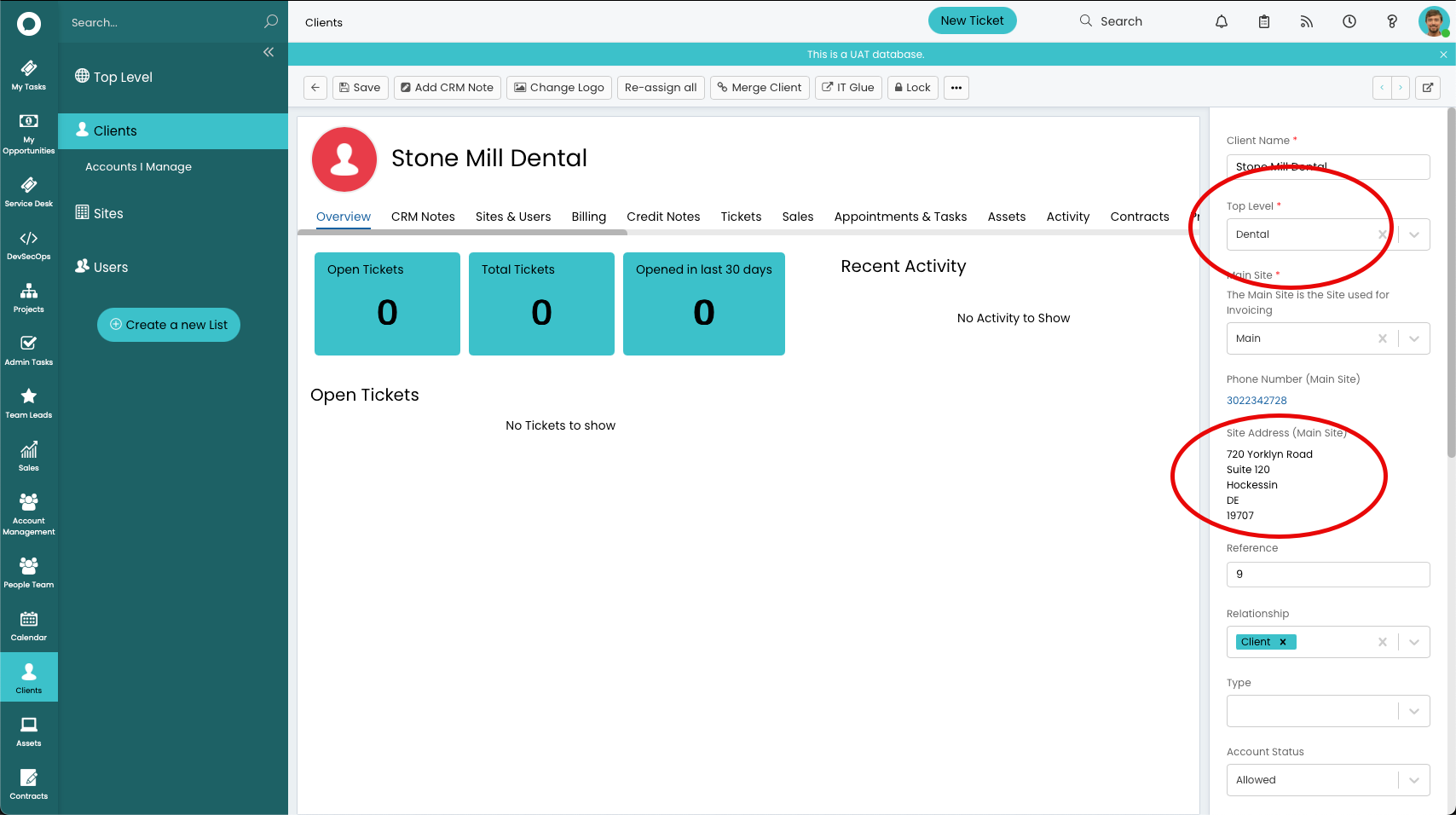Click the Client Name input field

[x=1328, y=167]
